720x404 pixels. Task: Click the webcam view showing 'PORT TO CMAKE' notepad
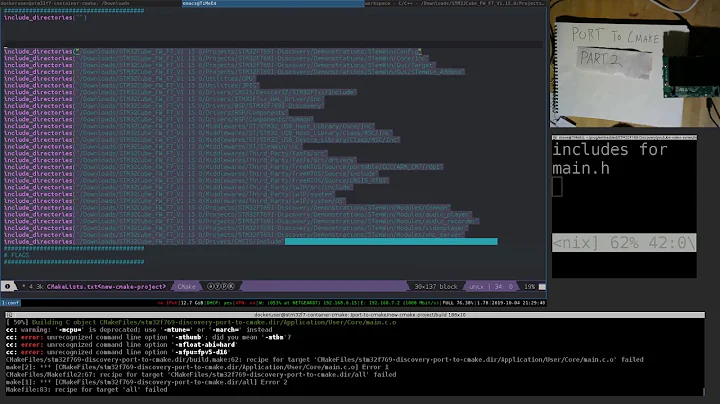point(635,65)
